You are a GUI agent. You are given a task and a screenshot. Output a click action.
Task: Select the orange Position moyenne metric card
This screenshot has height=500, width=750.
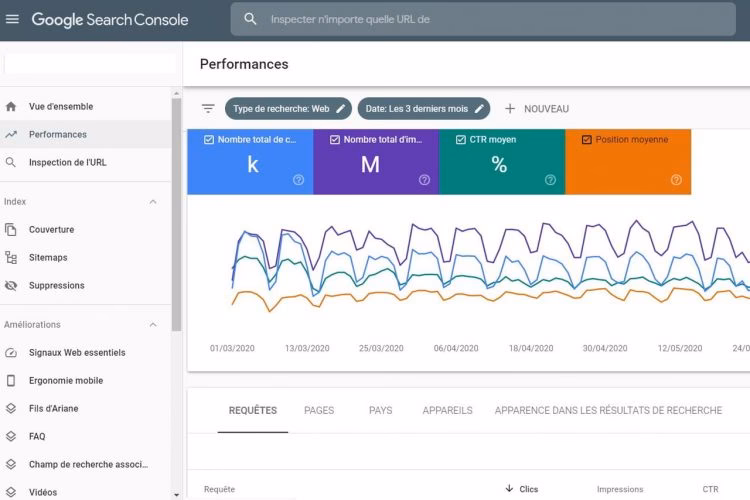tap(628, 162)
